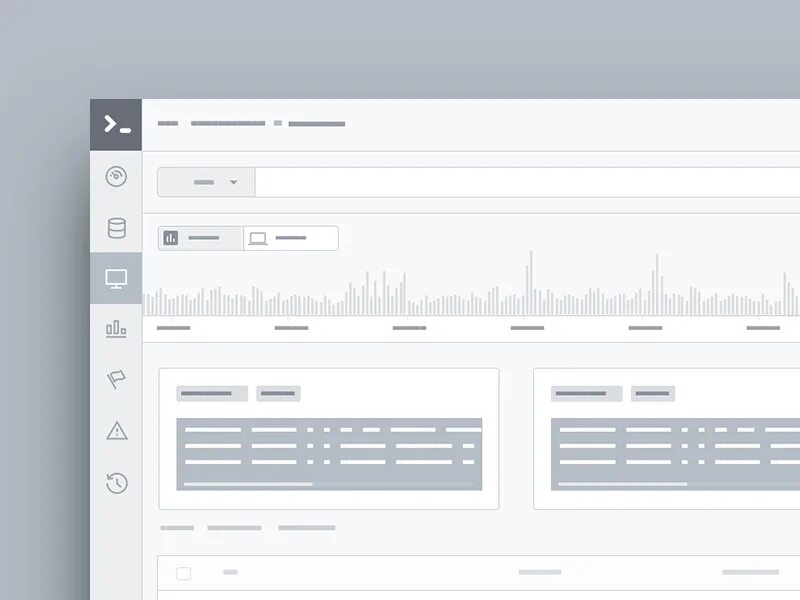Open the history clock sidebar icon

(x=117, y=483)
